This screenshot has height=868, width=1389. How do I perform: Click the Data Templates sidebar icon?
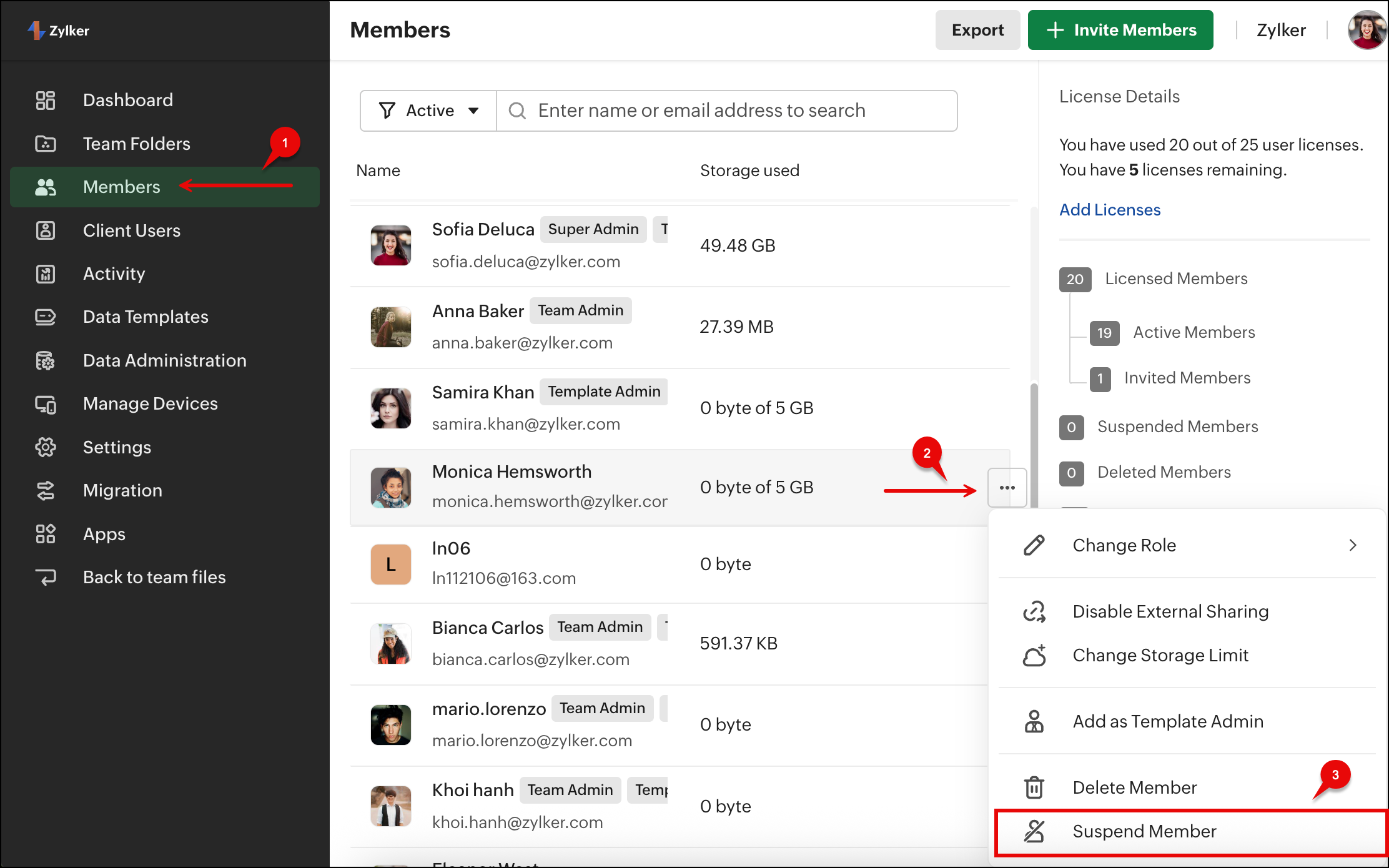click(x=45, y=317)
